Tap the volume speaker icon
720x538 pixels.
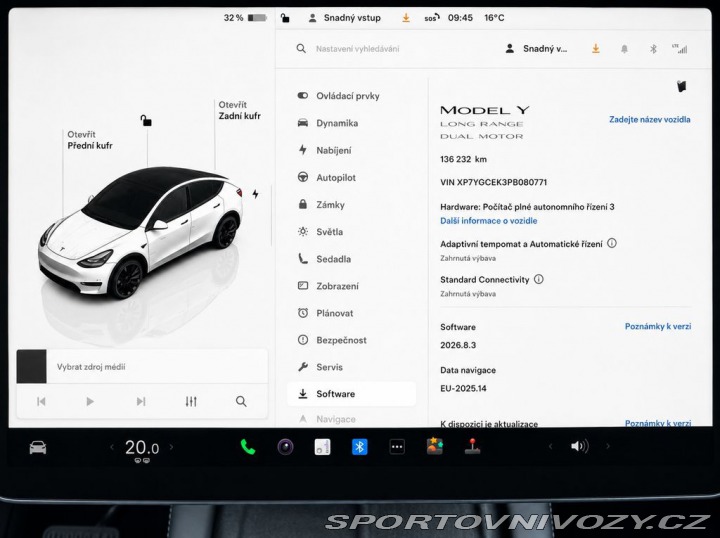click(579, 446)
